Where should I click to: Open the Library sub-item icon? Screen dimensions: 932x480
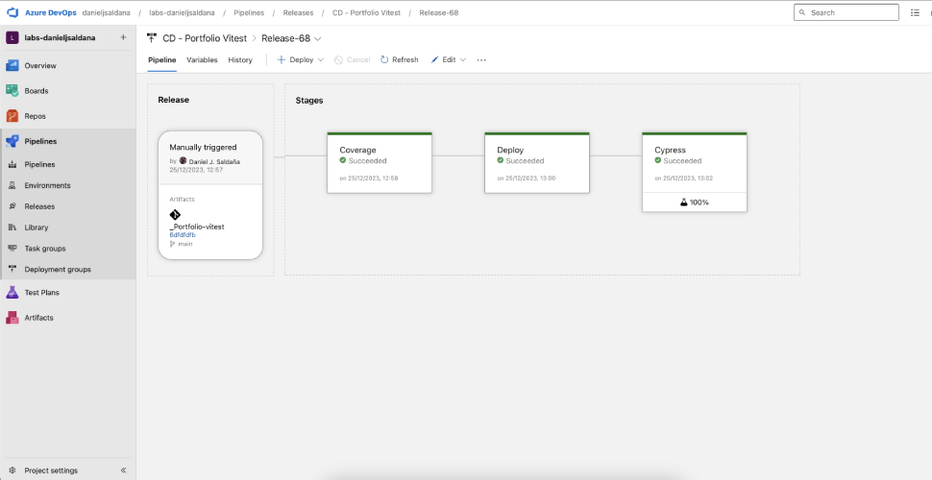[12, 227]
